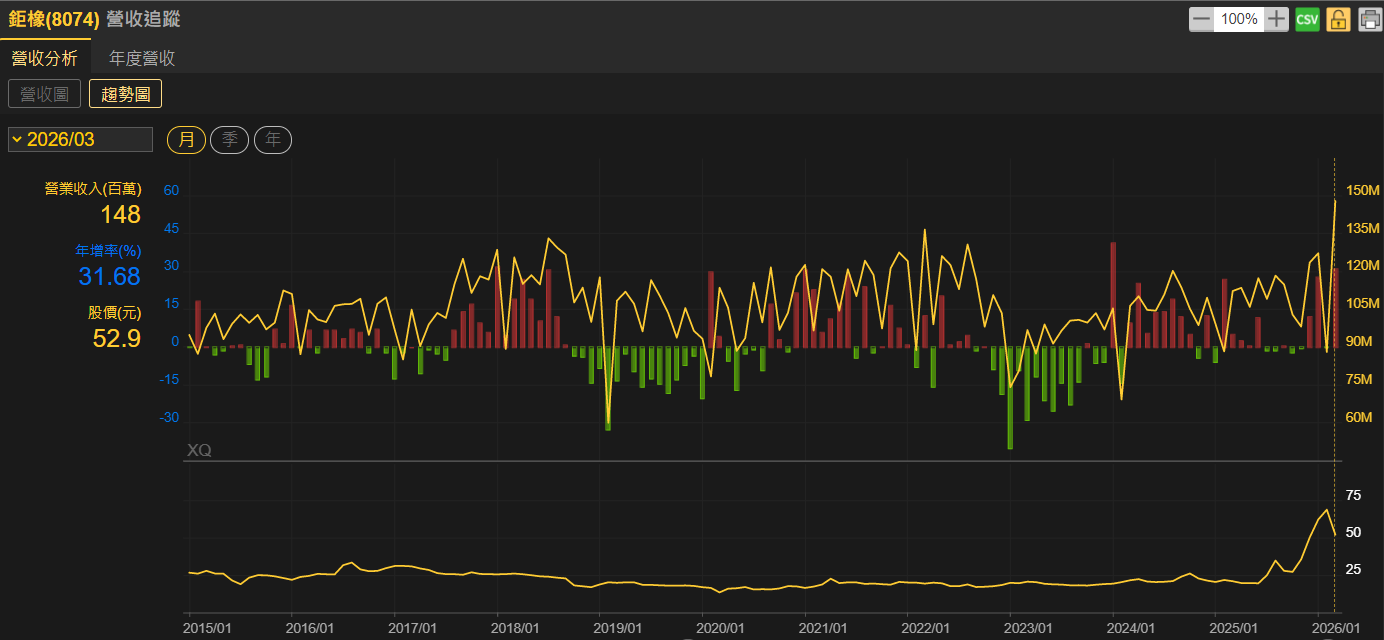Click the chevron arrow beside 2026/03

click(x=17, y=139)
